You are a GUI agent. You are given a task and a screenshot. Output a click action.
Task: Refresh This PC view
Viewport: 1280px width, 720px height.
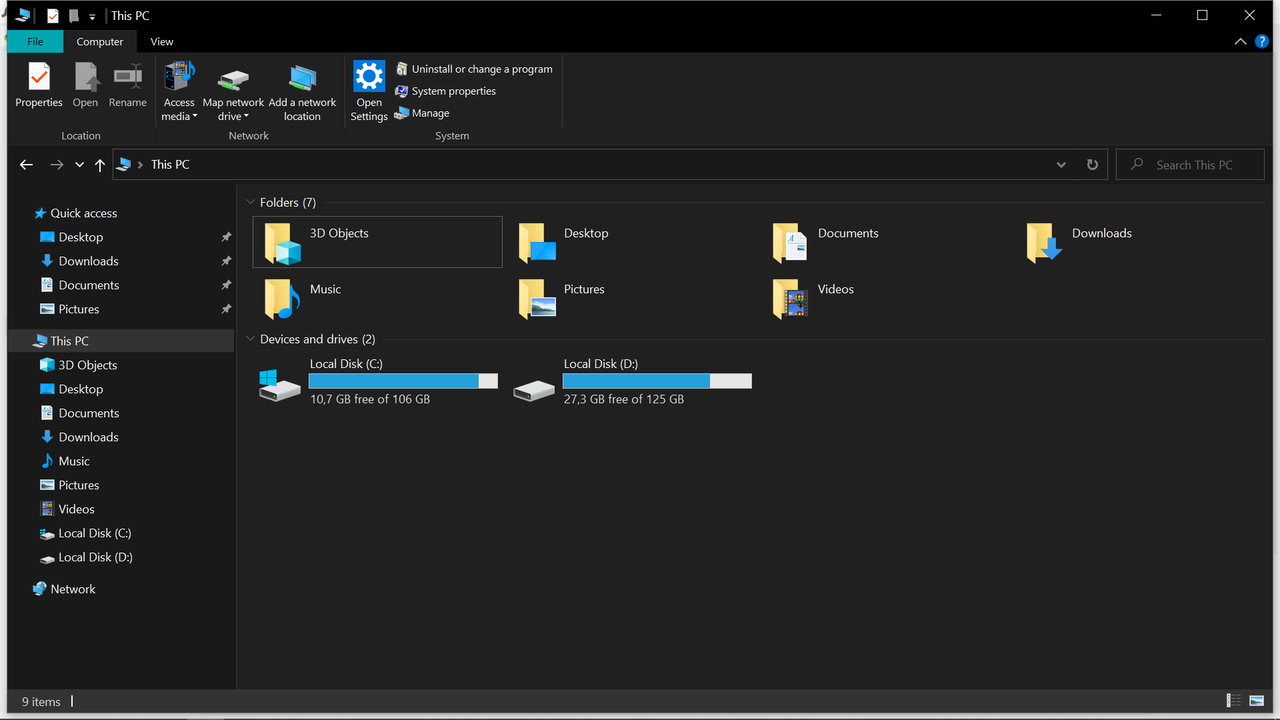(x=1092, y=165)
